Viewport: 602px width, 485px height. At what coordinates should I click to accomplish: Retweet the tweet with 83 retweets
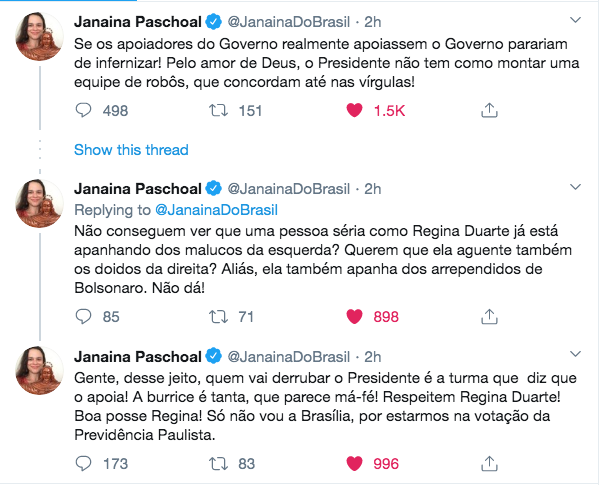(217, 463)
